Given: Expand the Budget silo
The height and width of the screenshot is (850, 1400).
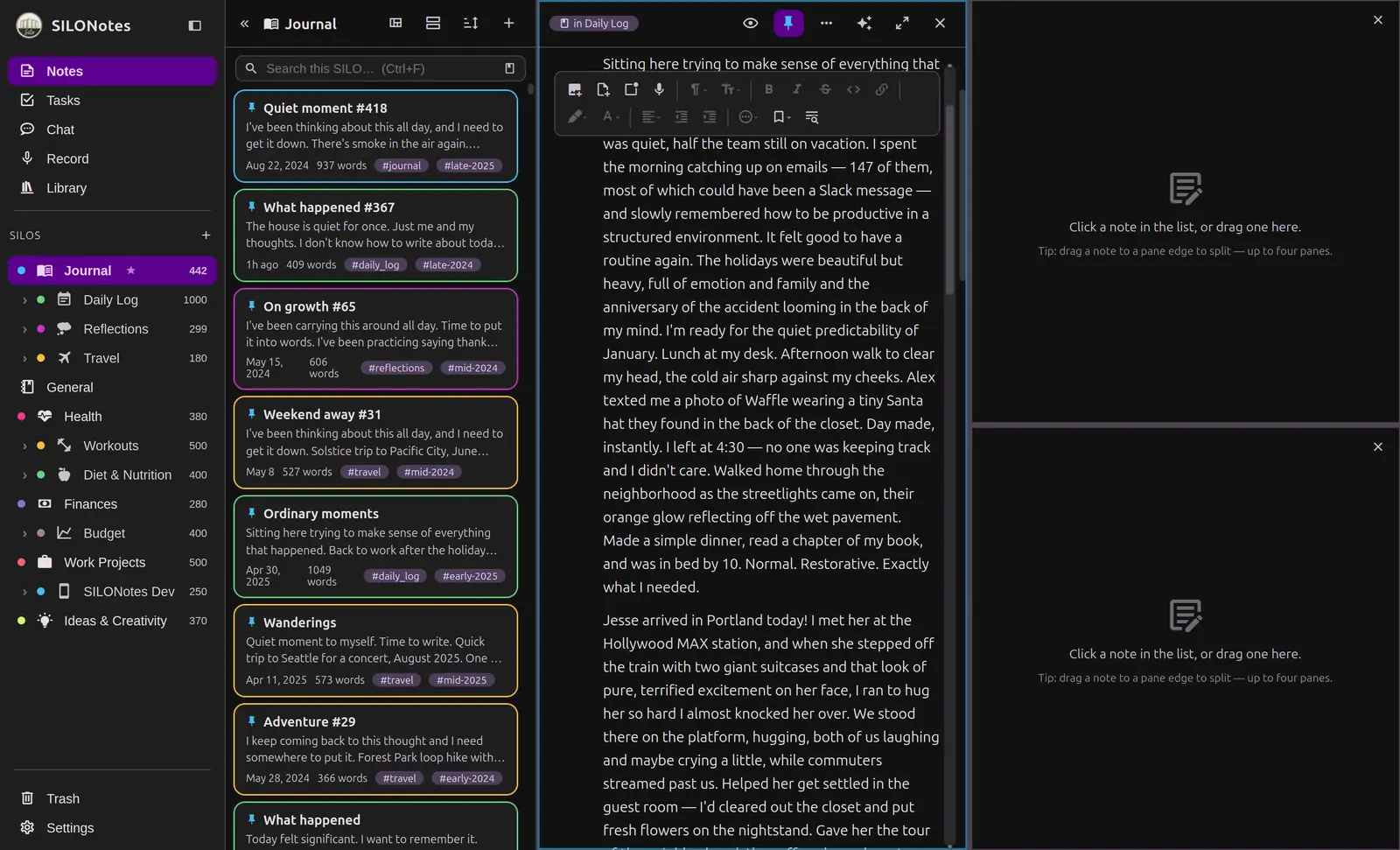Looking at the screenshot, I should tap(24, 533).
